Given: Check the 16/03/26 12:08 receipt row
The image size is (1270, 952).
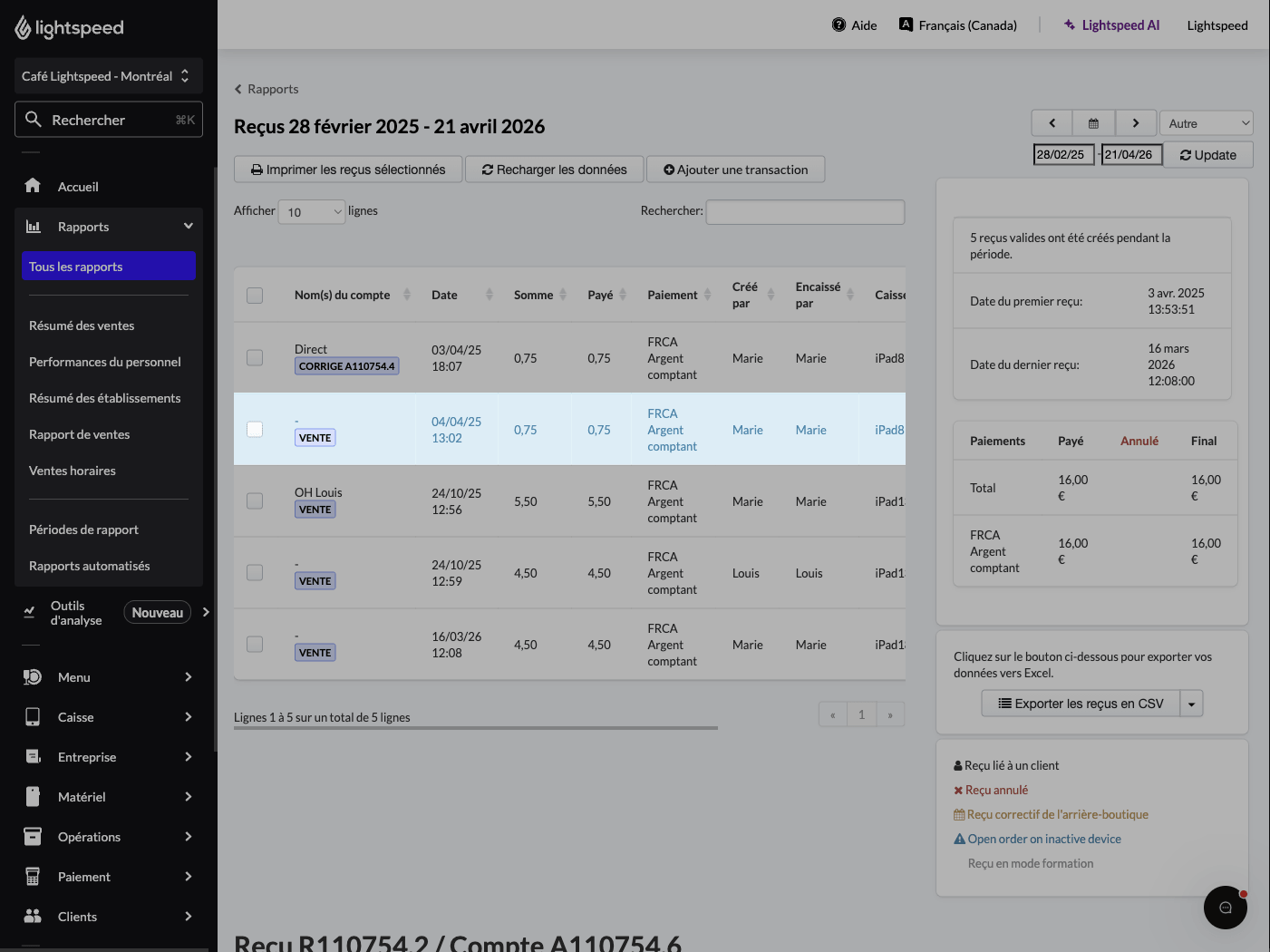Looking at the screenshot, I should pyautogui.click(x=255, y=645).
